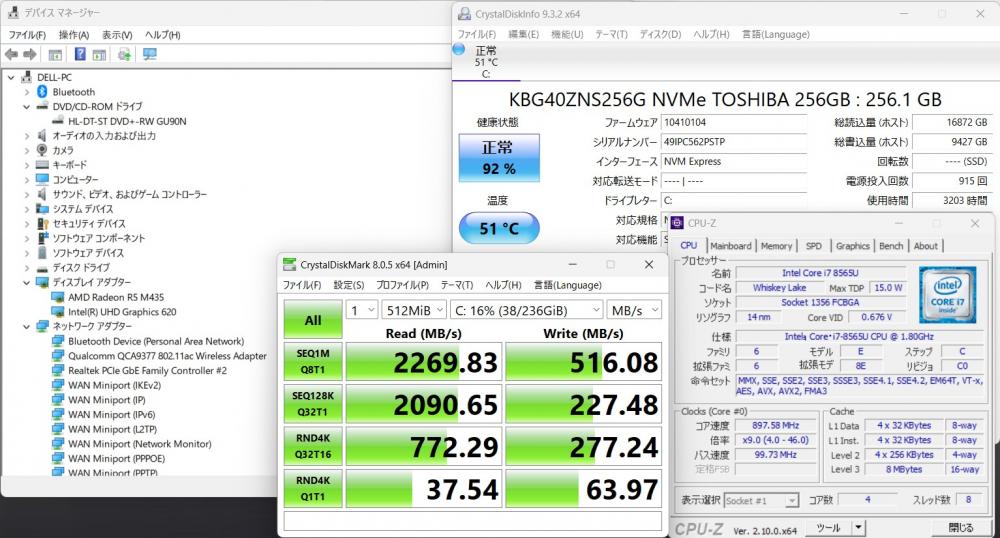This screenshot has height=538, width=1000.
Task: Switch to the Bench tab in CPU-Z
Action: [891, 246]
